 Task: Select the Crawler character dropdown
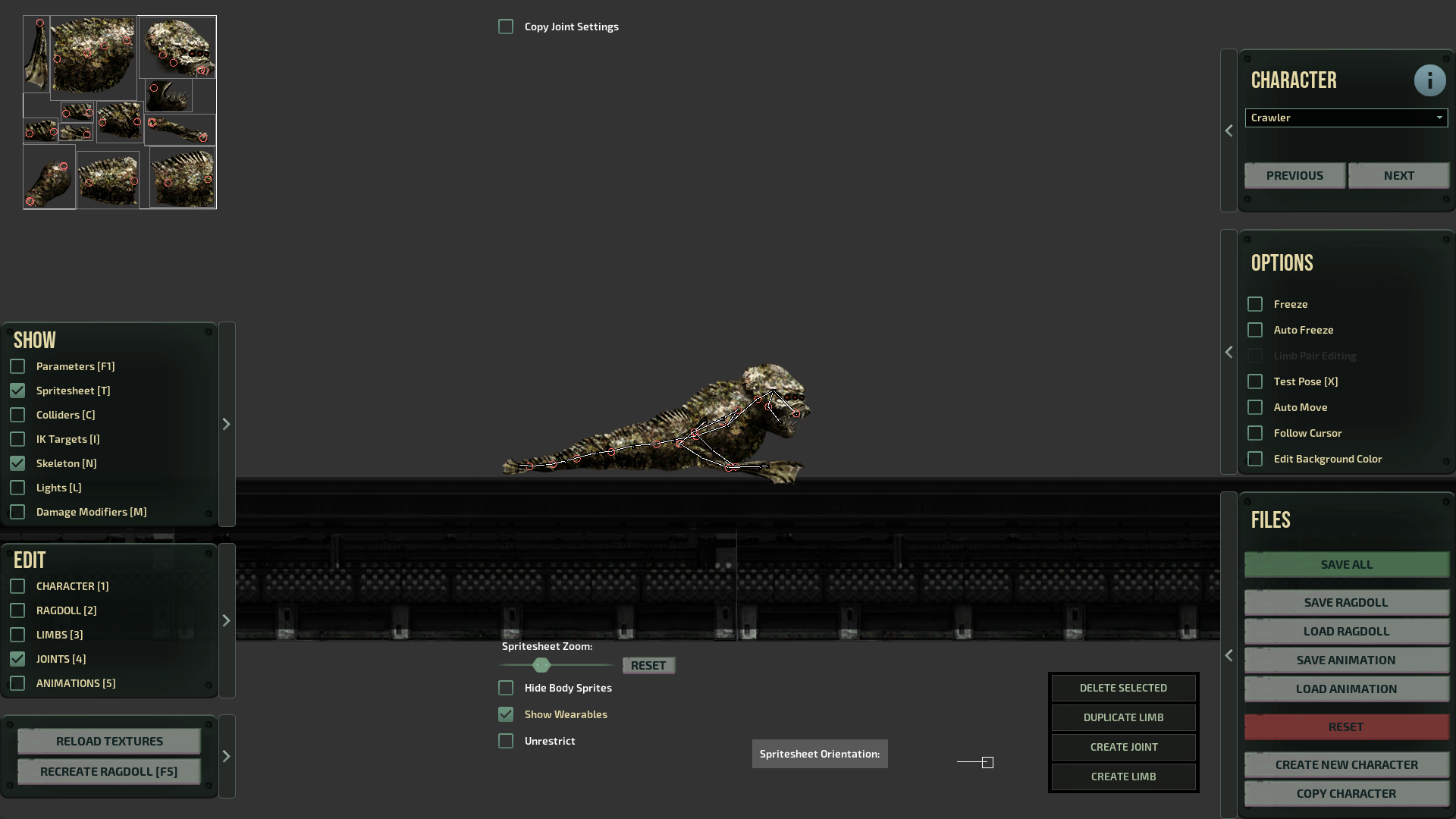[1346, 117]
